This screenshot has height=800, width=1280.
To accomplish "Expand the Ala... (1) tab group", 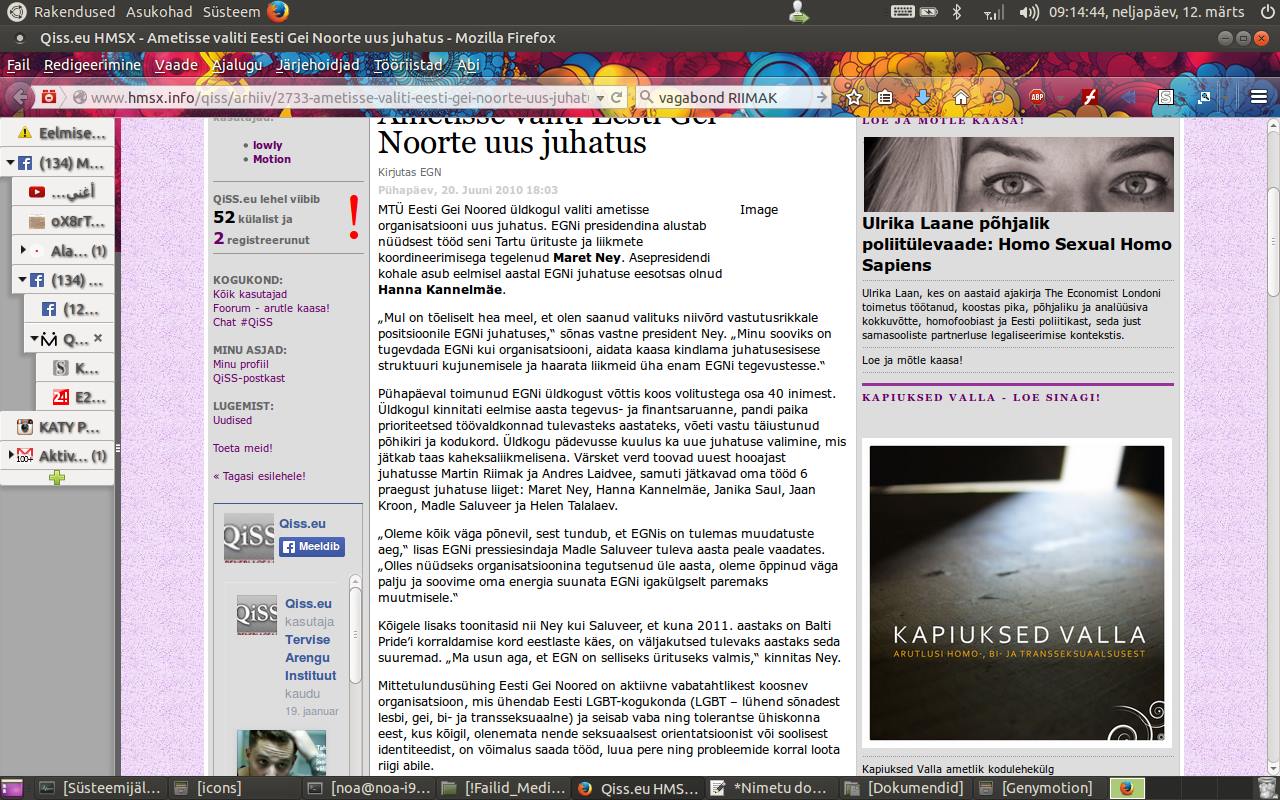I will (x=23, y=251).
